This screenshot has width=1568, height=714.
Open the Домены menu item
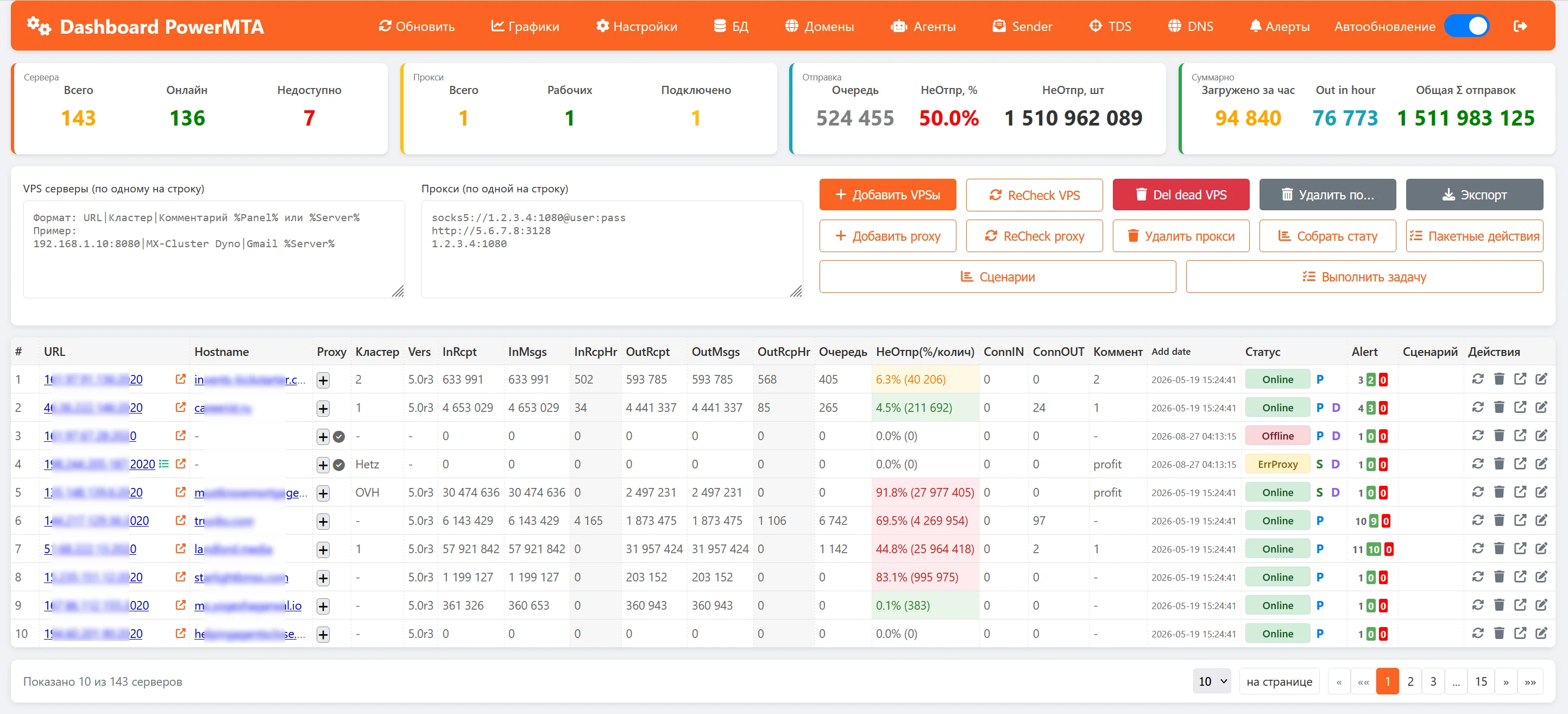[x=820, y=26]
